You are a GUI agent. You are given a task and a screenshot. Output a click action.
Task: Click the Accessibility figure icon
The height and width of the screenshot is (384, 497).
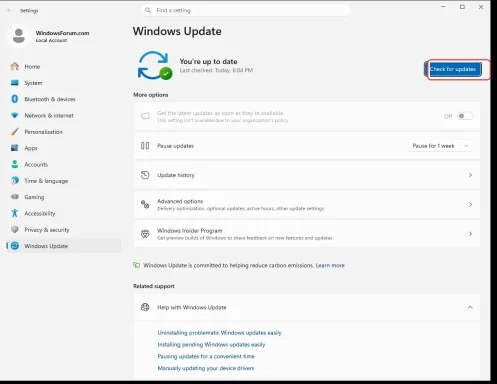click(15, 213)
